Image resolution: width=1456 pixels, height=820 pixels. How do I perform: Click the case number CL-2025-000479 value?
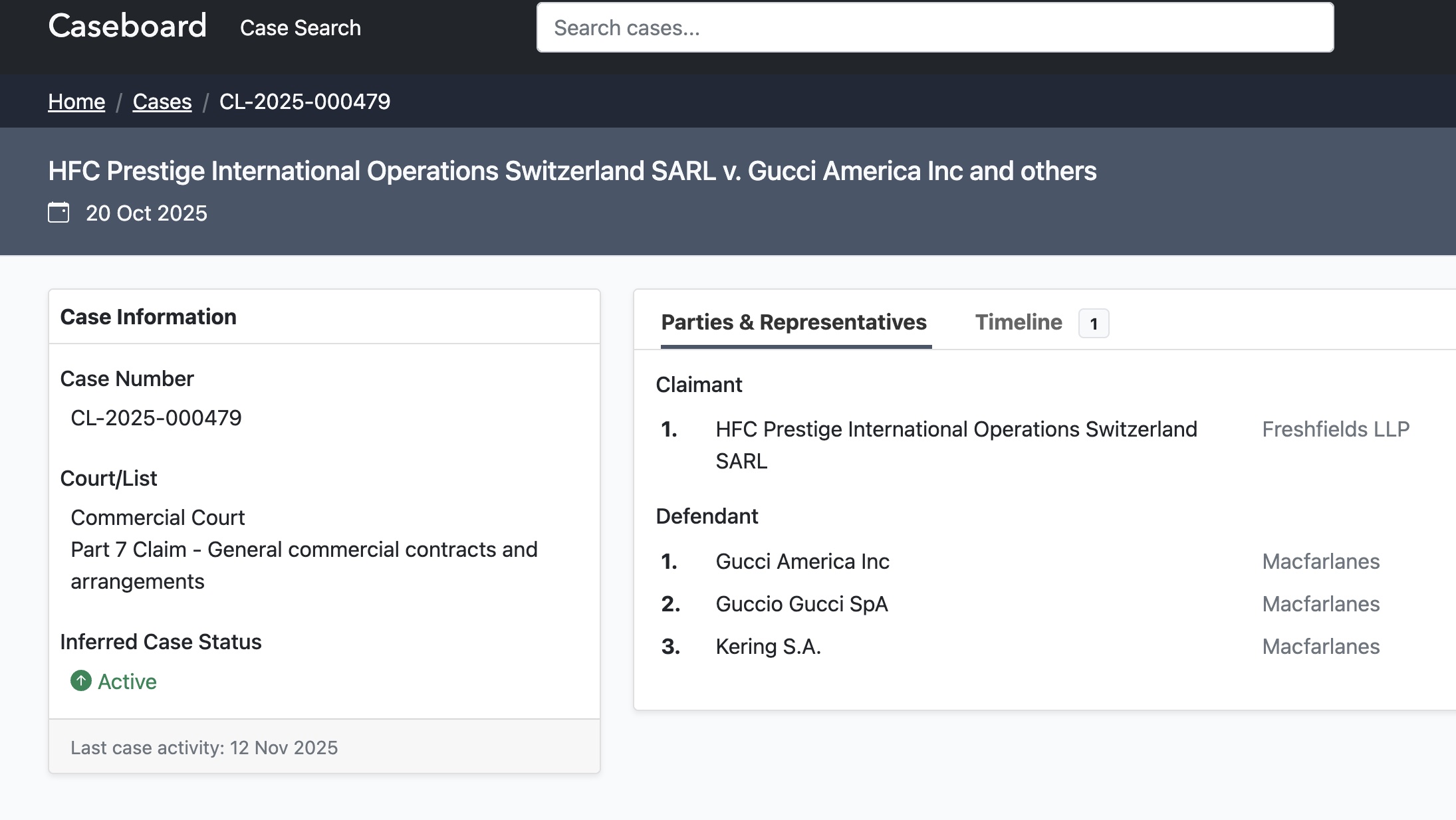click(x=156, y=418)
